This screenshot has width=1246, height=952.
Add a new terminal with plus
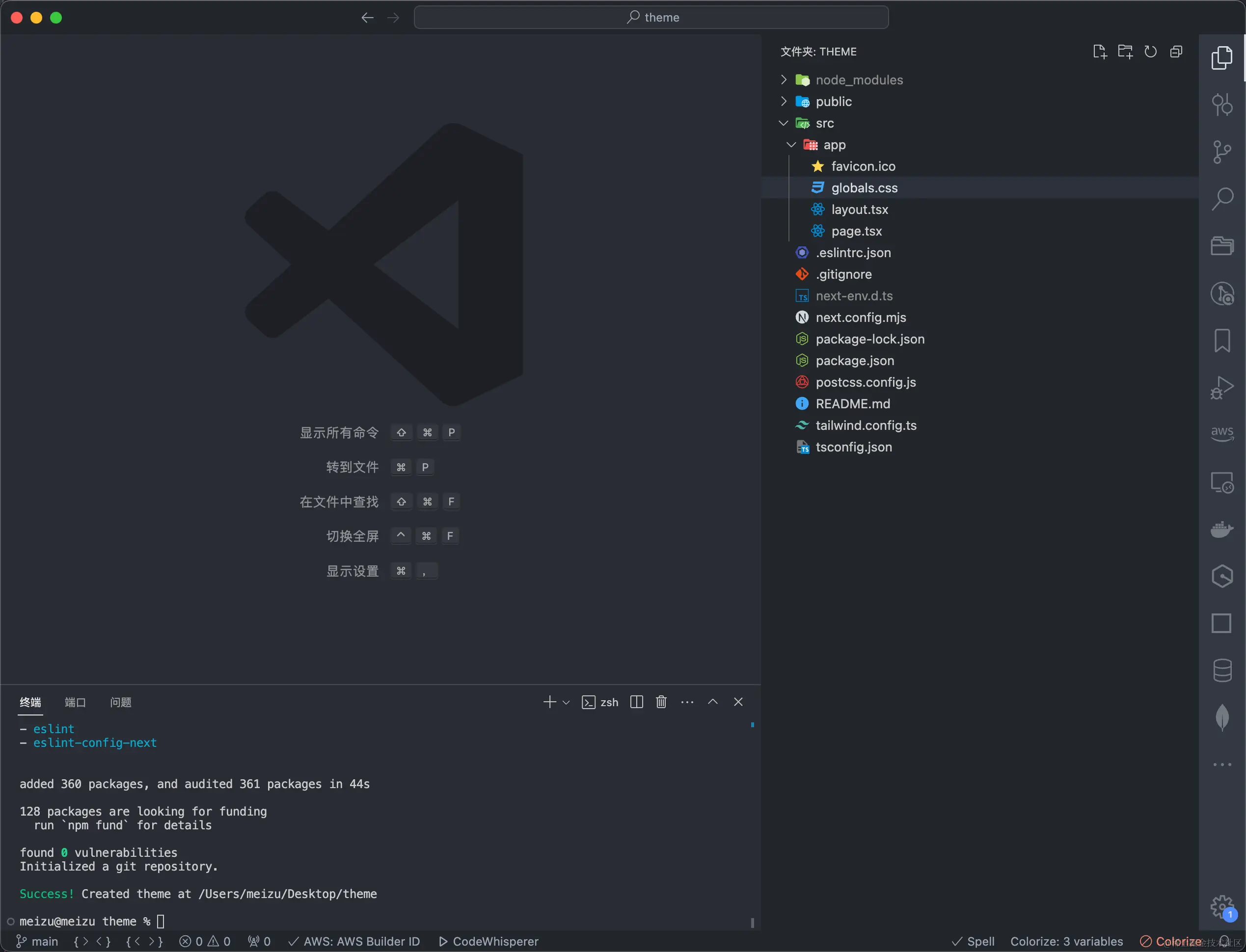pos(549,702)
